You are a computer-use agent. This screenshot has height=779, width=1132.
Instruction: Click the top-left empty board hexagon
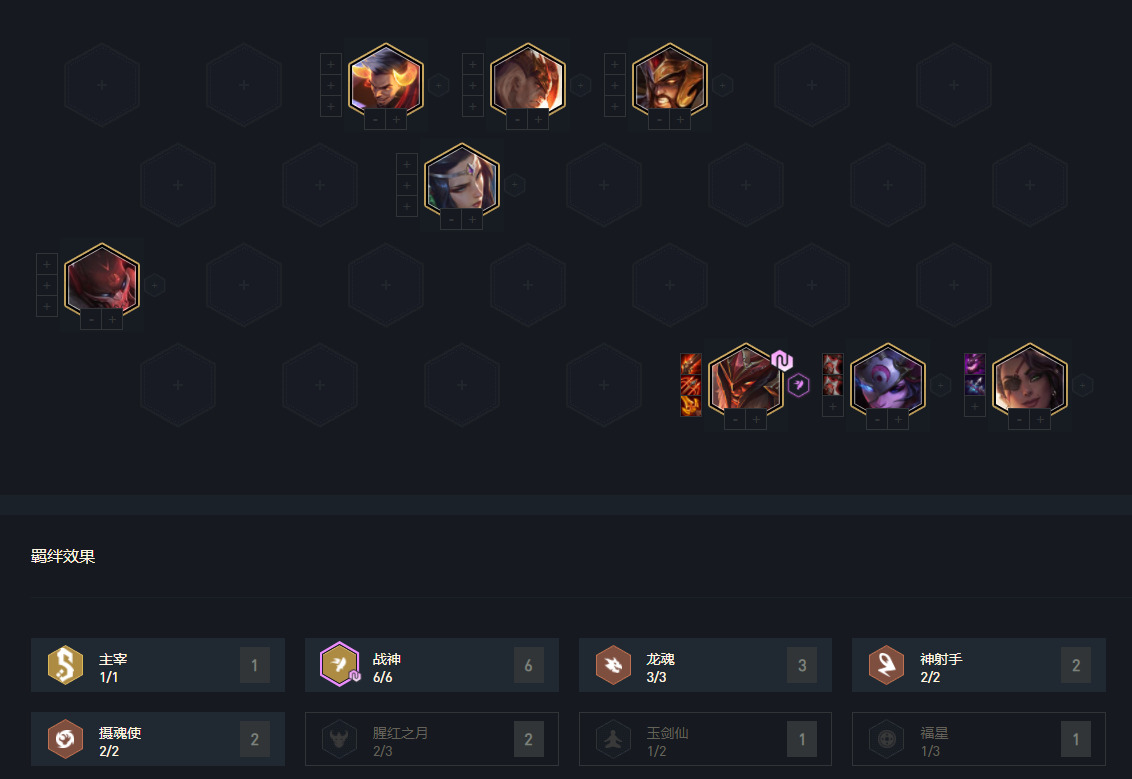[x=102, y=85]
